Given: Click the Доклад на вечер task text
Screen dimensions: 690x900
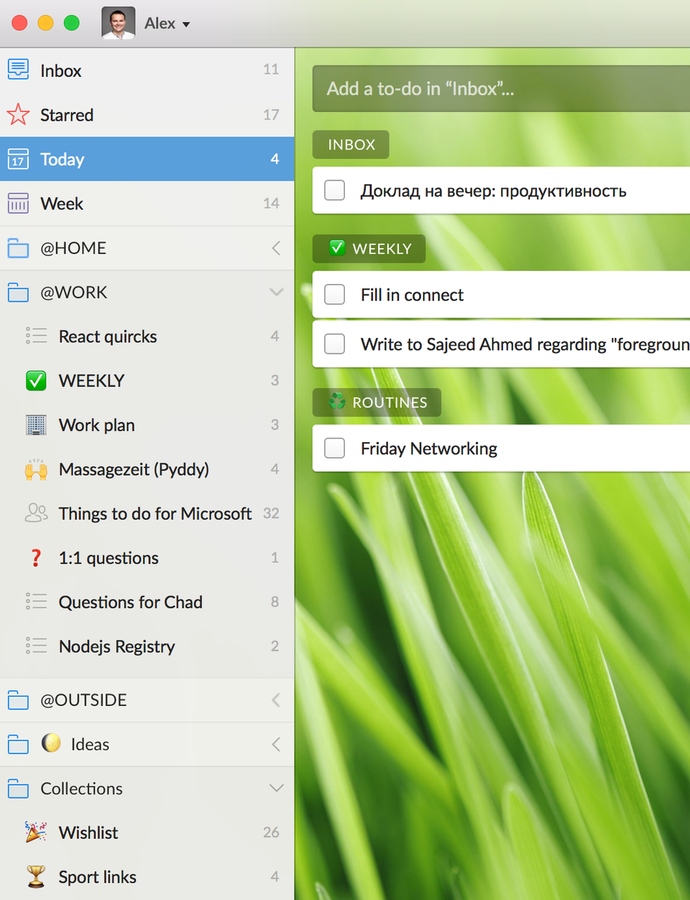Looking at the screenshot, I should (493, 191).
